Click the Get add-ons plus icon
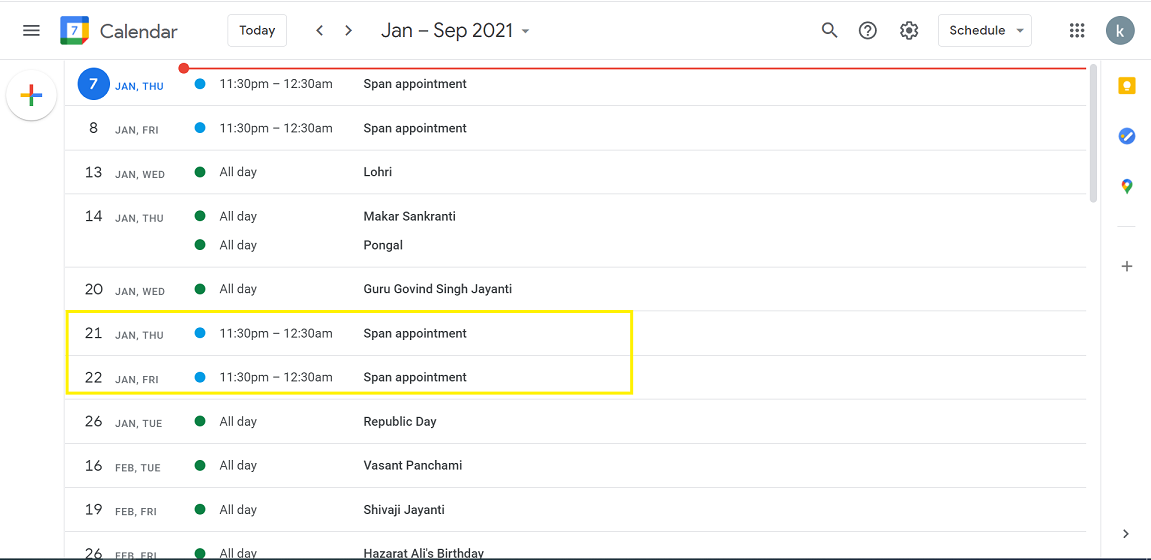 point(1127,266)
